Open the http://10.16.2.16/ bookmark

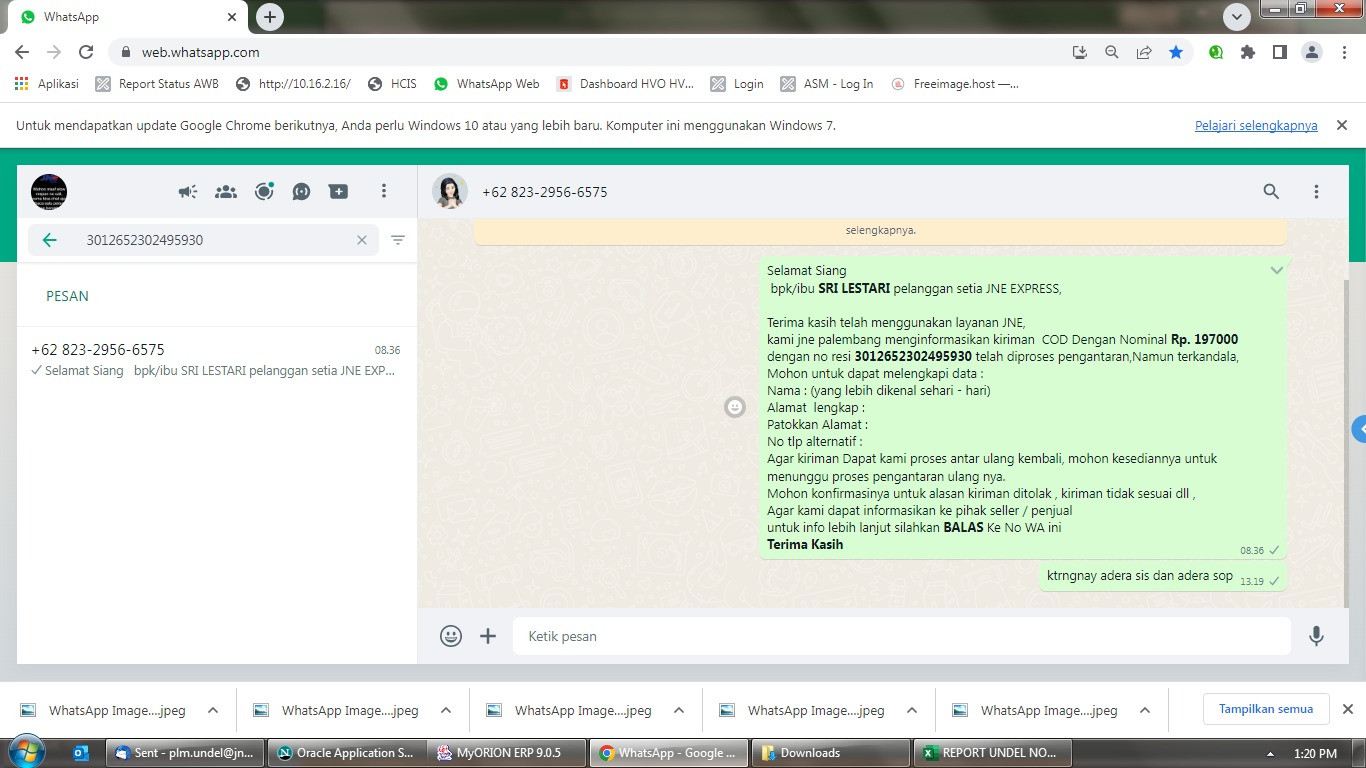pyautogui.click(x=293, y=84)
